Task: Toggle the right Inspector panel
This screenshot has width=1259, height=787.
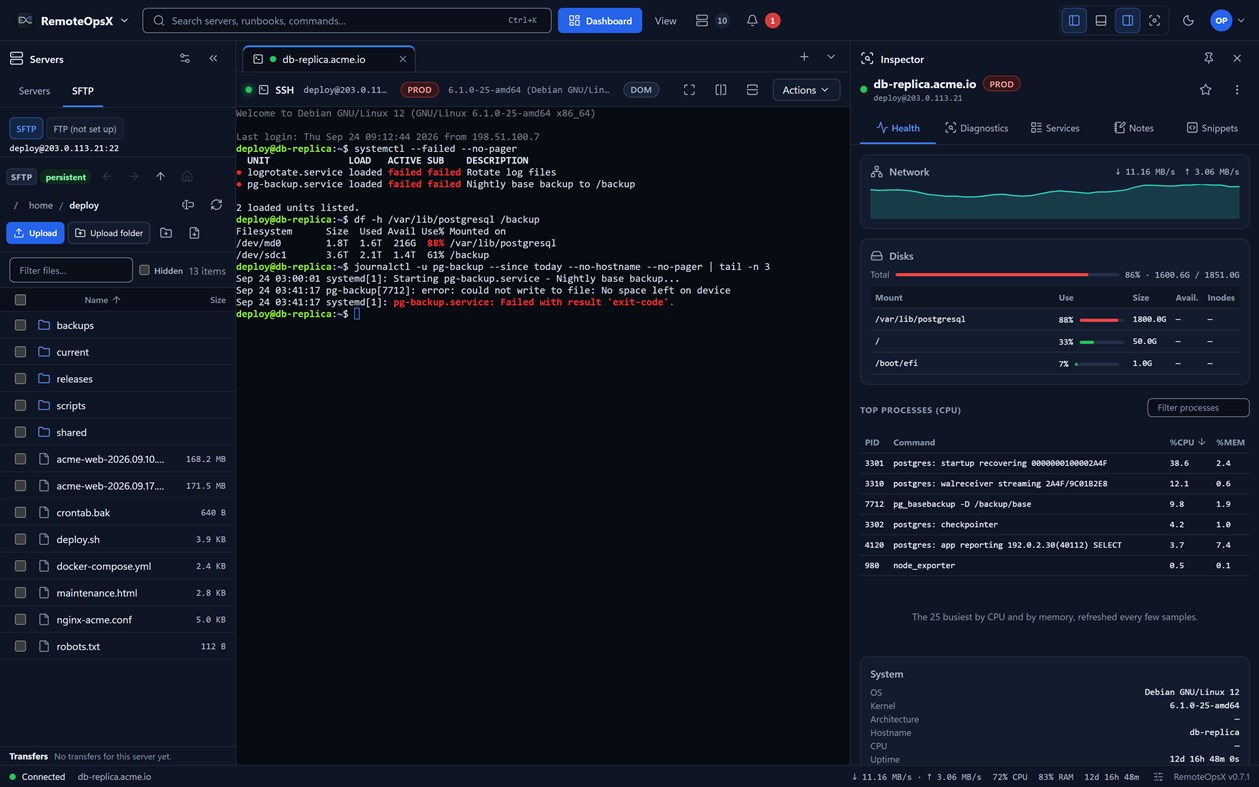Action: click(1127, 20)
